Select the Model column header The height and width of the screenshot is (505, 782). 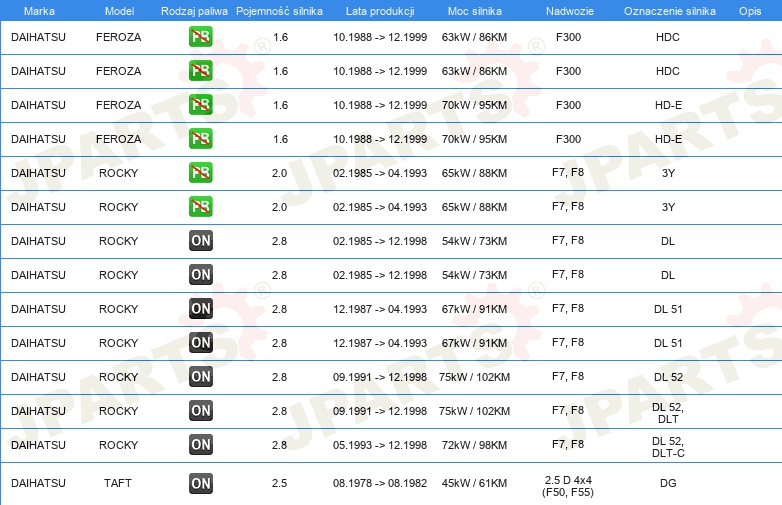coord(119,11)
